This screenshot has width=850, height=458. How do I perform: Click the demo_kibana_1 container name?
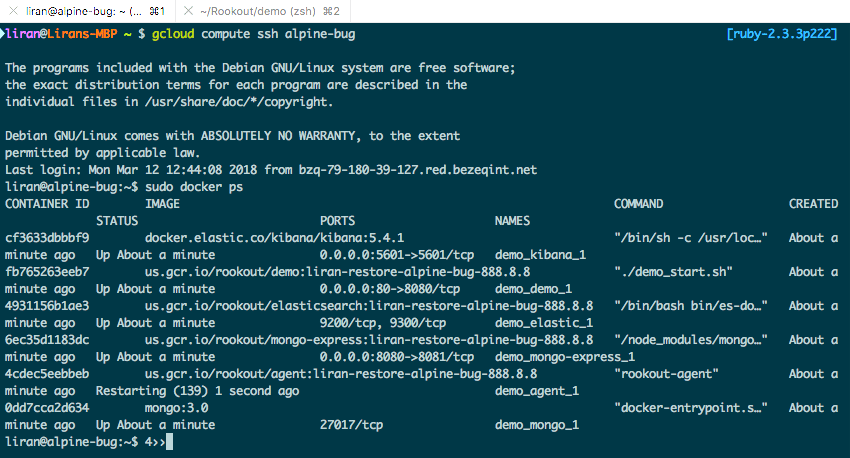tap(540, 255)
